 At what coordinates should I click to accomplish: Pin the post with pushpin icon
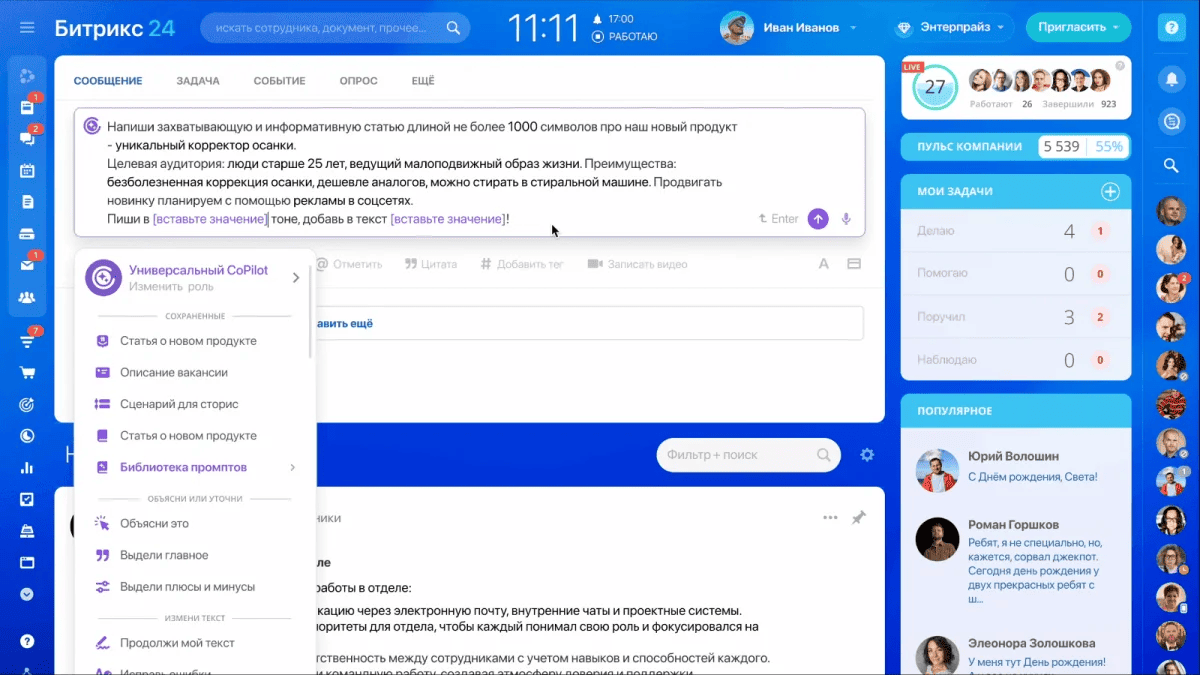click(858, 518)
